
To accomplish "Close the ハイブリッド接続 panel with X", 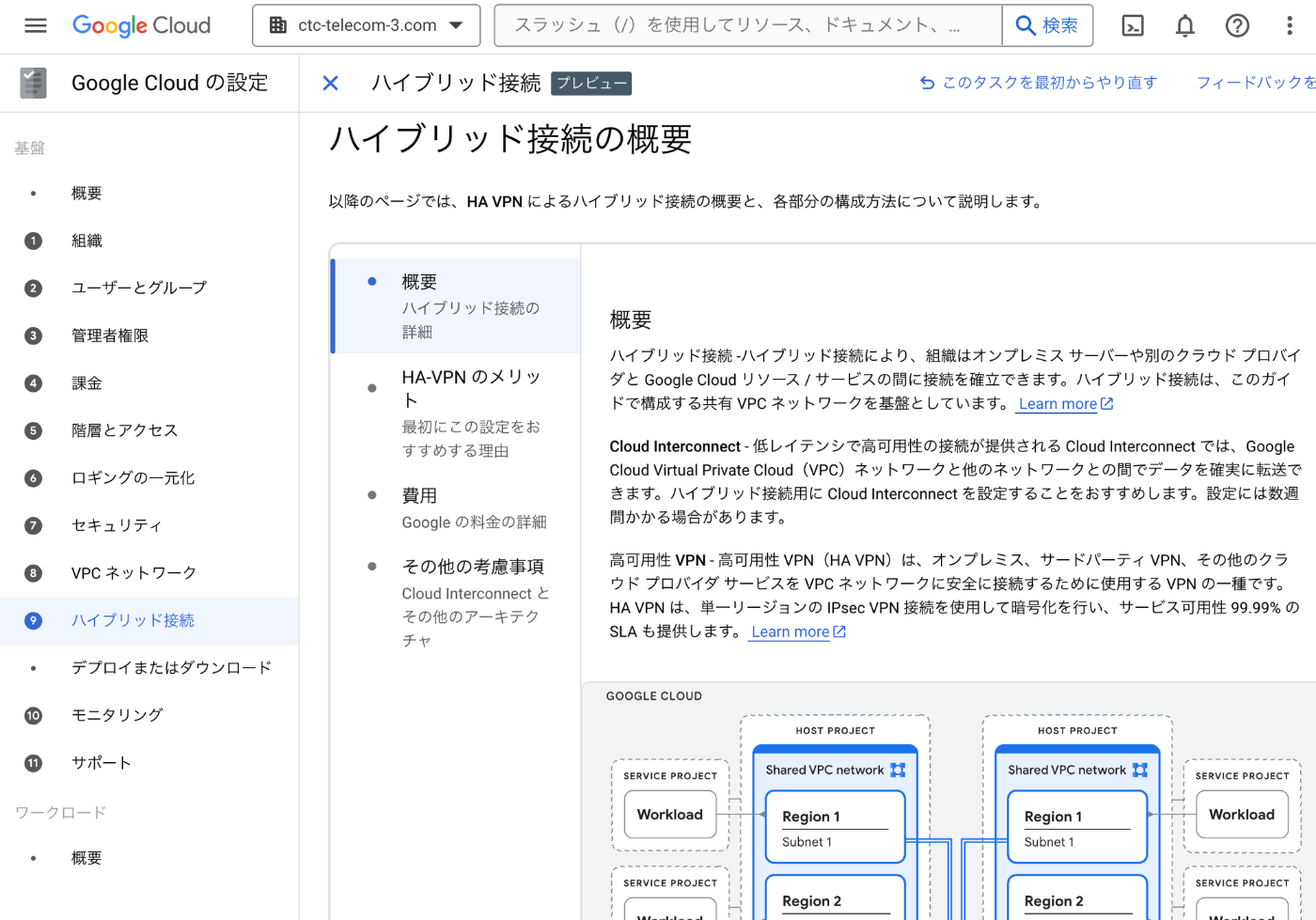I will coord(330,83).
